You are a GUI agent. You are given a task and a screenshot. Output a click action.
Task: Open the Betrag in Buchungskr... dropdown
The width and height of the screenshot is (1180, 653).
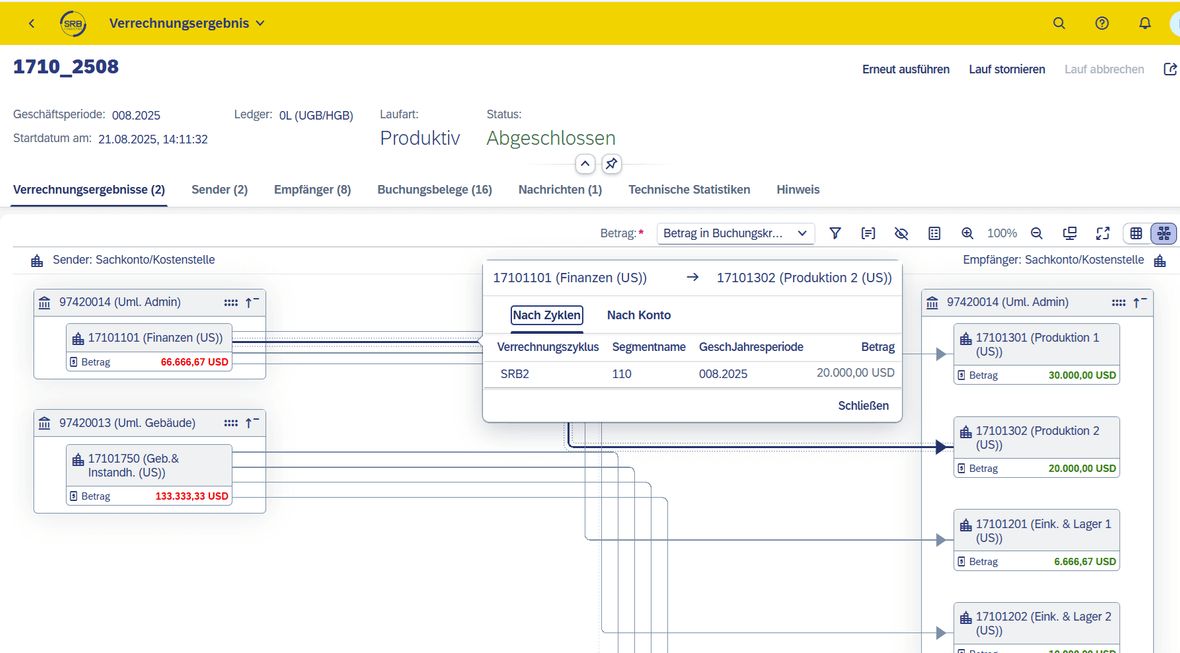pos(735,233)
